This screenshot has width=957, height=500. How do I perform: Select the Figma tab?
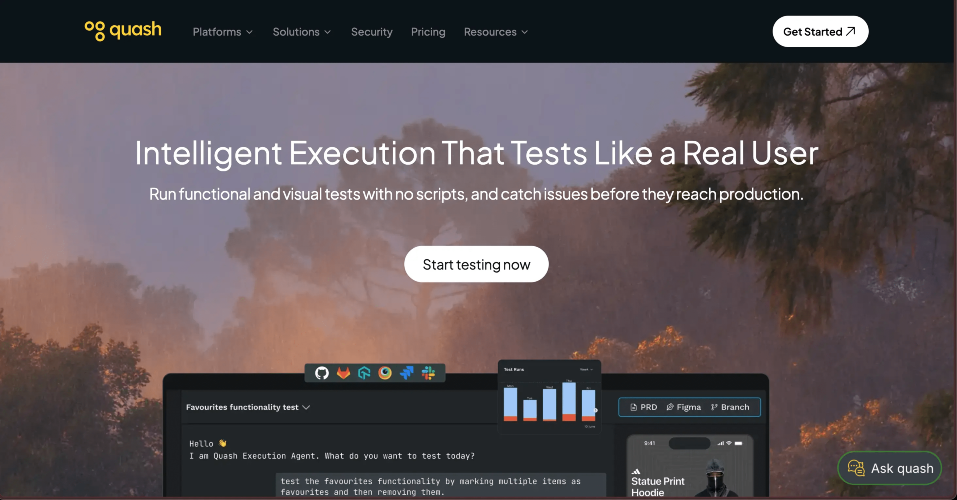click(684, 407)
